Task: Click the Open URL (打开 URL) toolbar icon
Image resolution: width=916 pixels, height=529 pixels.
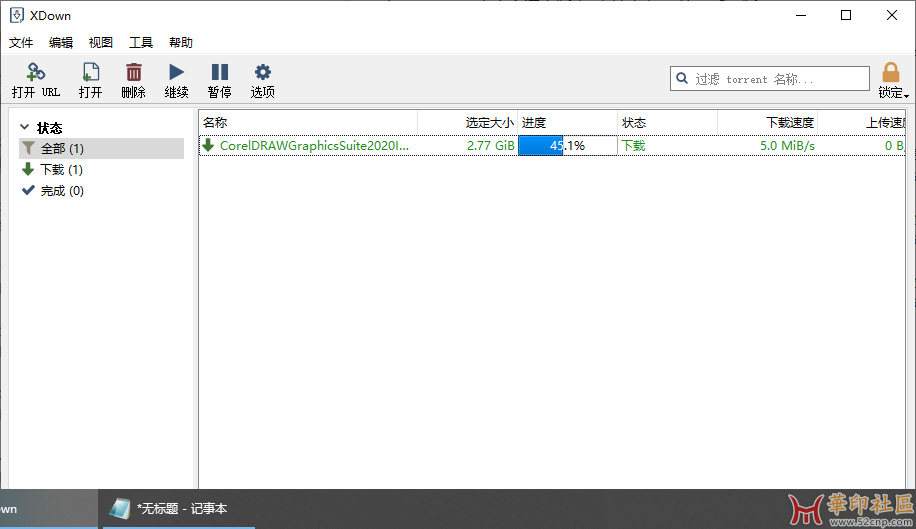Action: (x=36, y=72)
